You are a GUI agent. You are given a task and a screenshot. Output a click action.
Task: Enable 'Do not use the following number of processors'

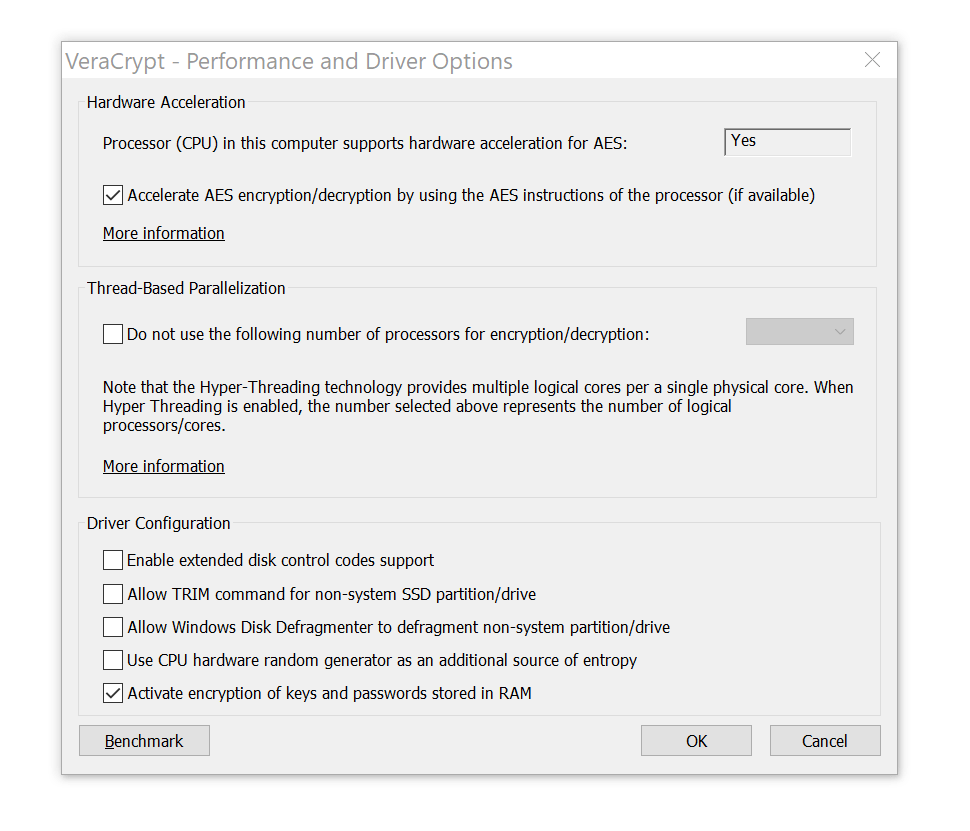tap(113, 334)
